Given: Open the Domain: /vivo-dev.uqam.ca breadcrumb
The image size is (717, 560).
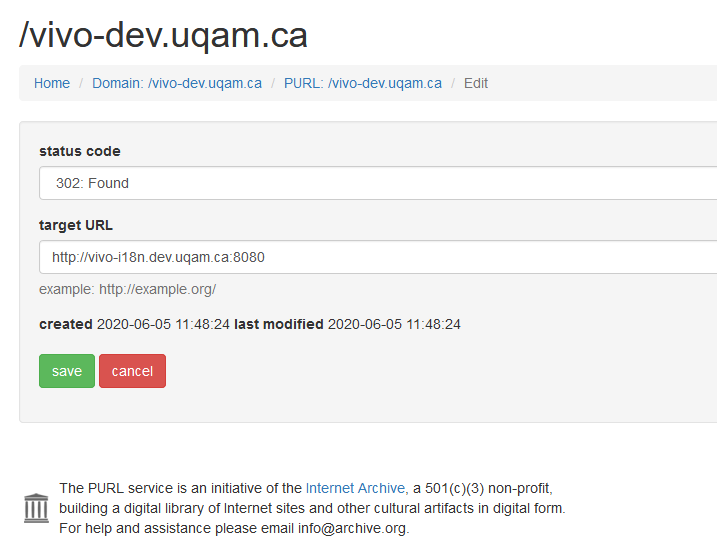Looking at the screenshot, I should pos(177,83).
